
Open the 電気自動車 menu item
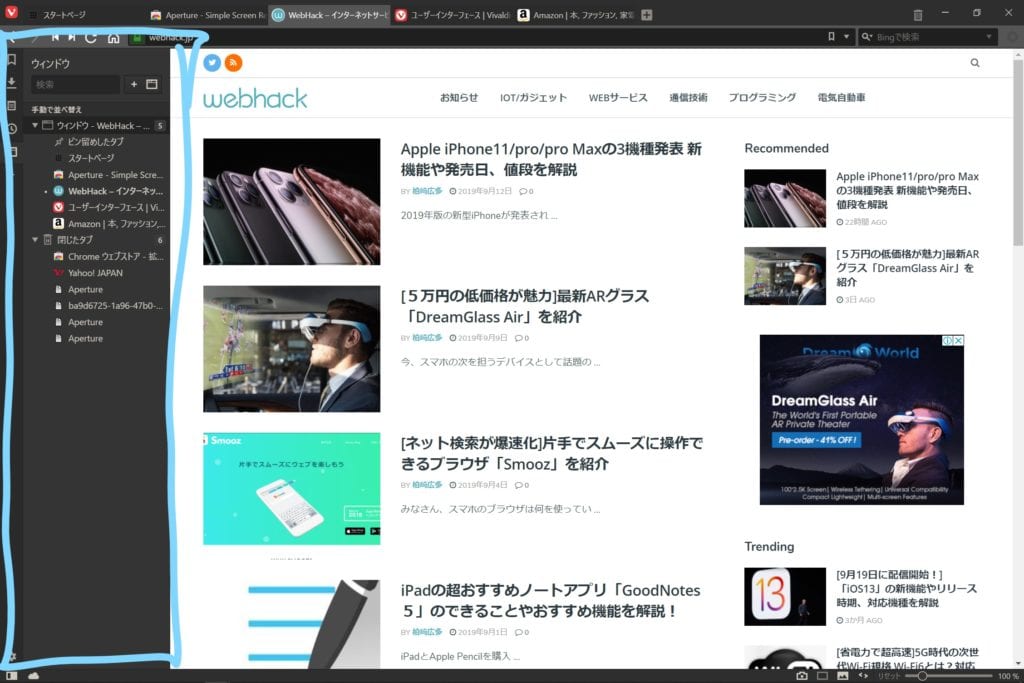coord(841,97)
